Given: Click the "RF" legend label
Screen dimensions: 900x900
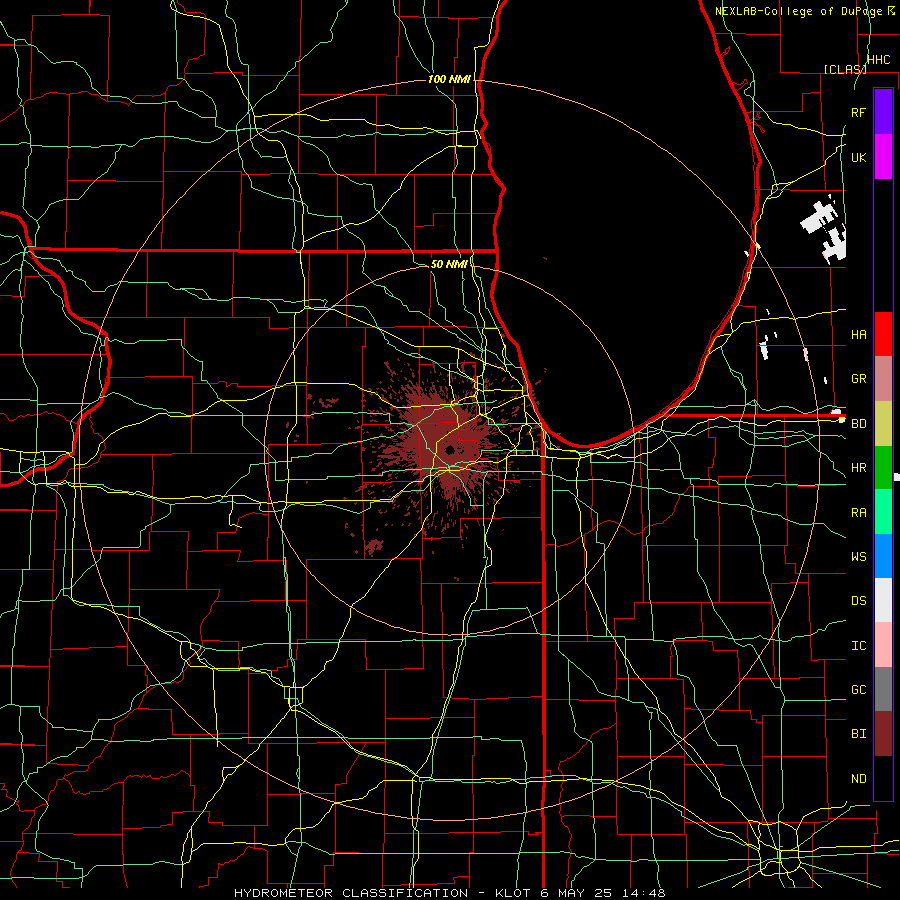Looking at the screenshot, I should [x=859, y=112].
